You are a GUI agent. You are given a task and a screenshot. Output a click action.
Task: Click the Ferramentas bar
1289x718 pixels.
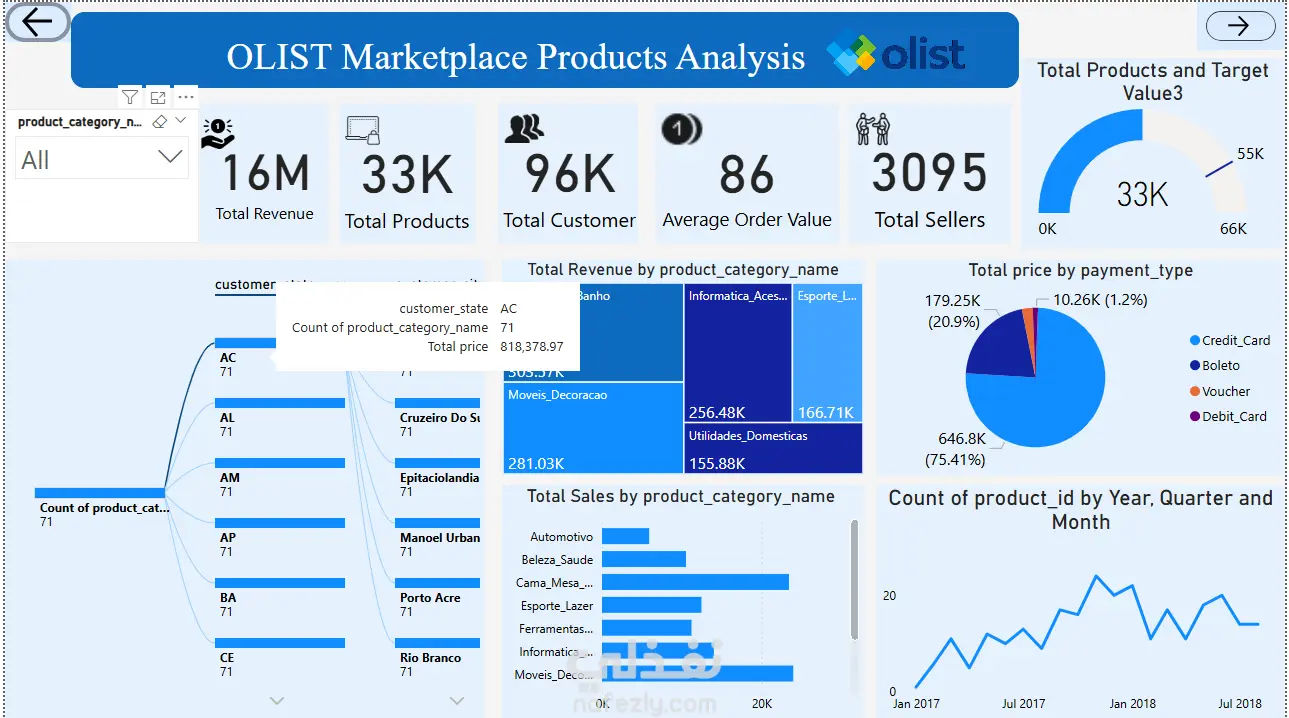click(646, 628)
